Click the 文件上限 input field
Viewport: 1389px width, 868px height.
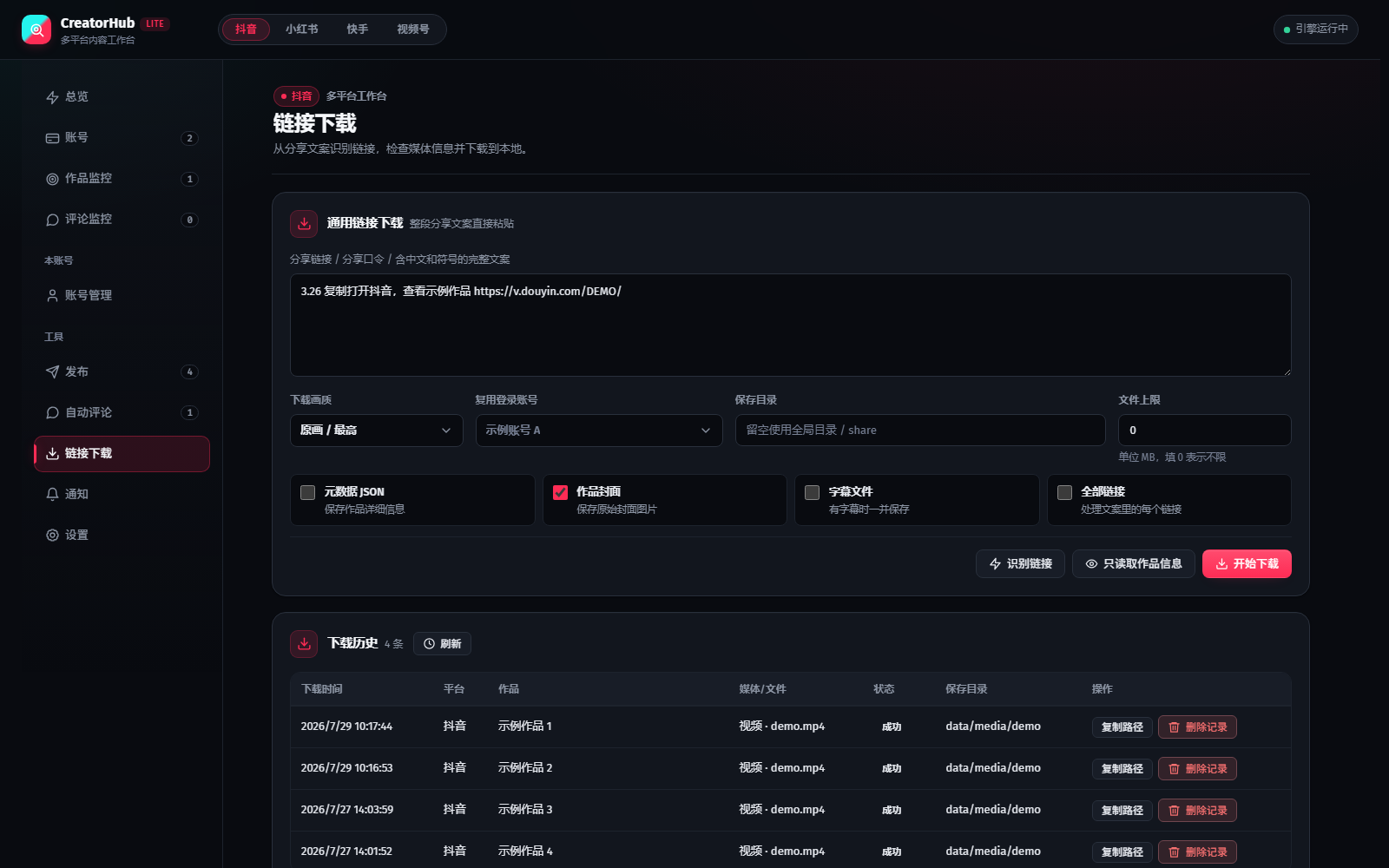[1205, 431]
